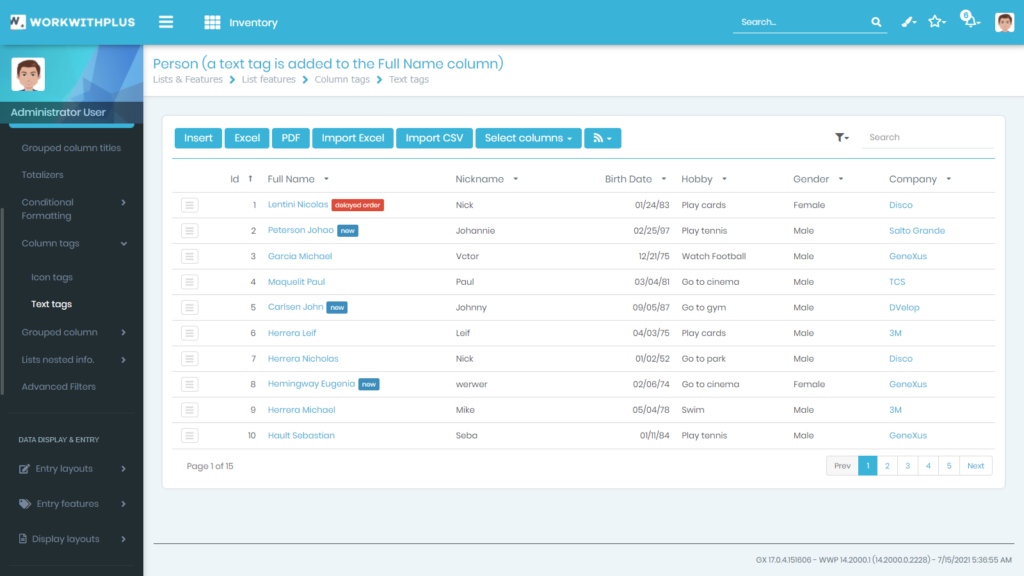
Task: Click the Entry features tag icon
Action: coord(25,504)
